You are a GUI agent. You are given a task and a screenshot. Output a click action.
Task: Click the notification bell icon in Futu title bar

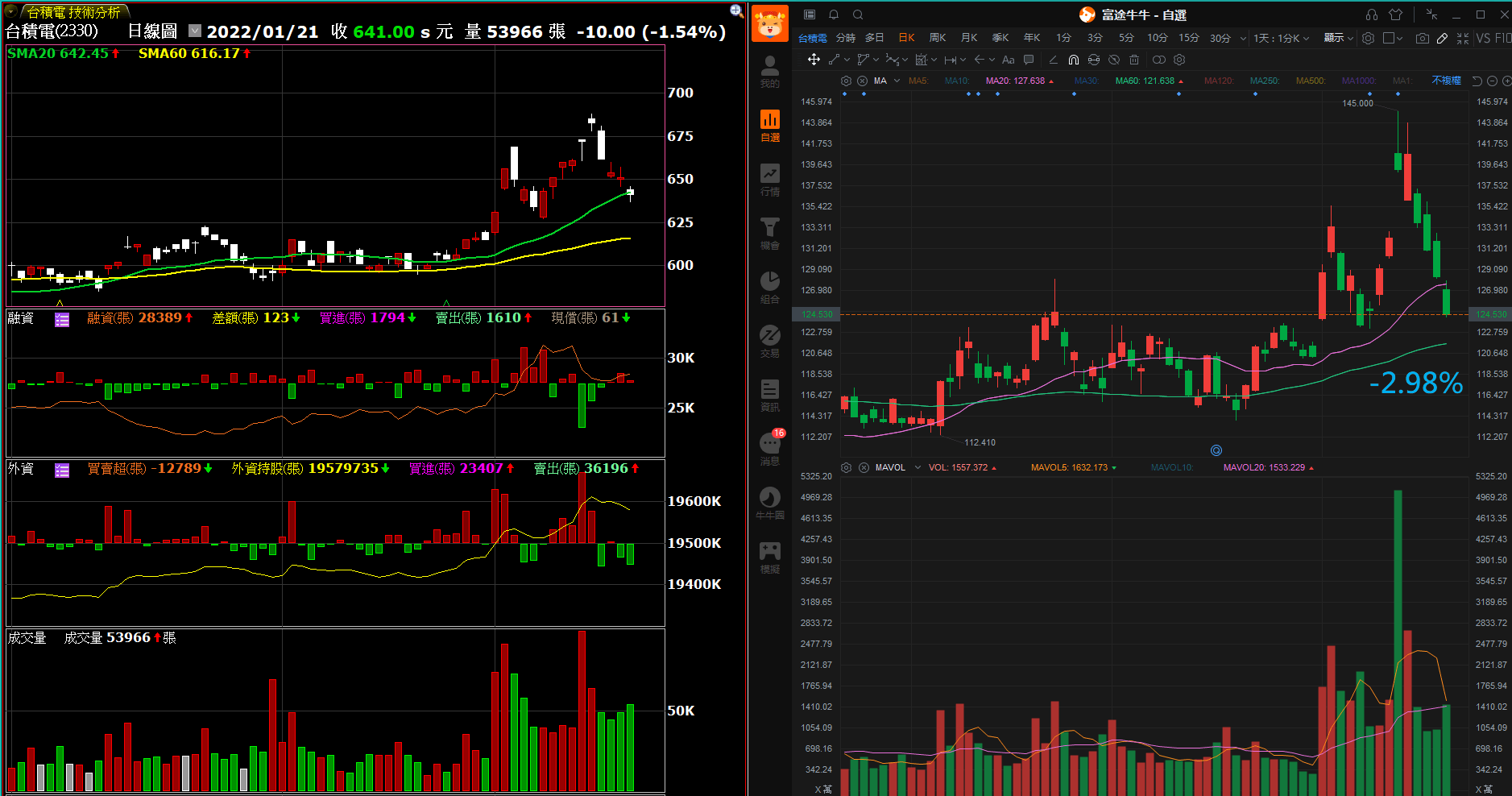[834, 15]
